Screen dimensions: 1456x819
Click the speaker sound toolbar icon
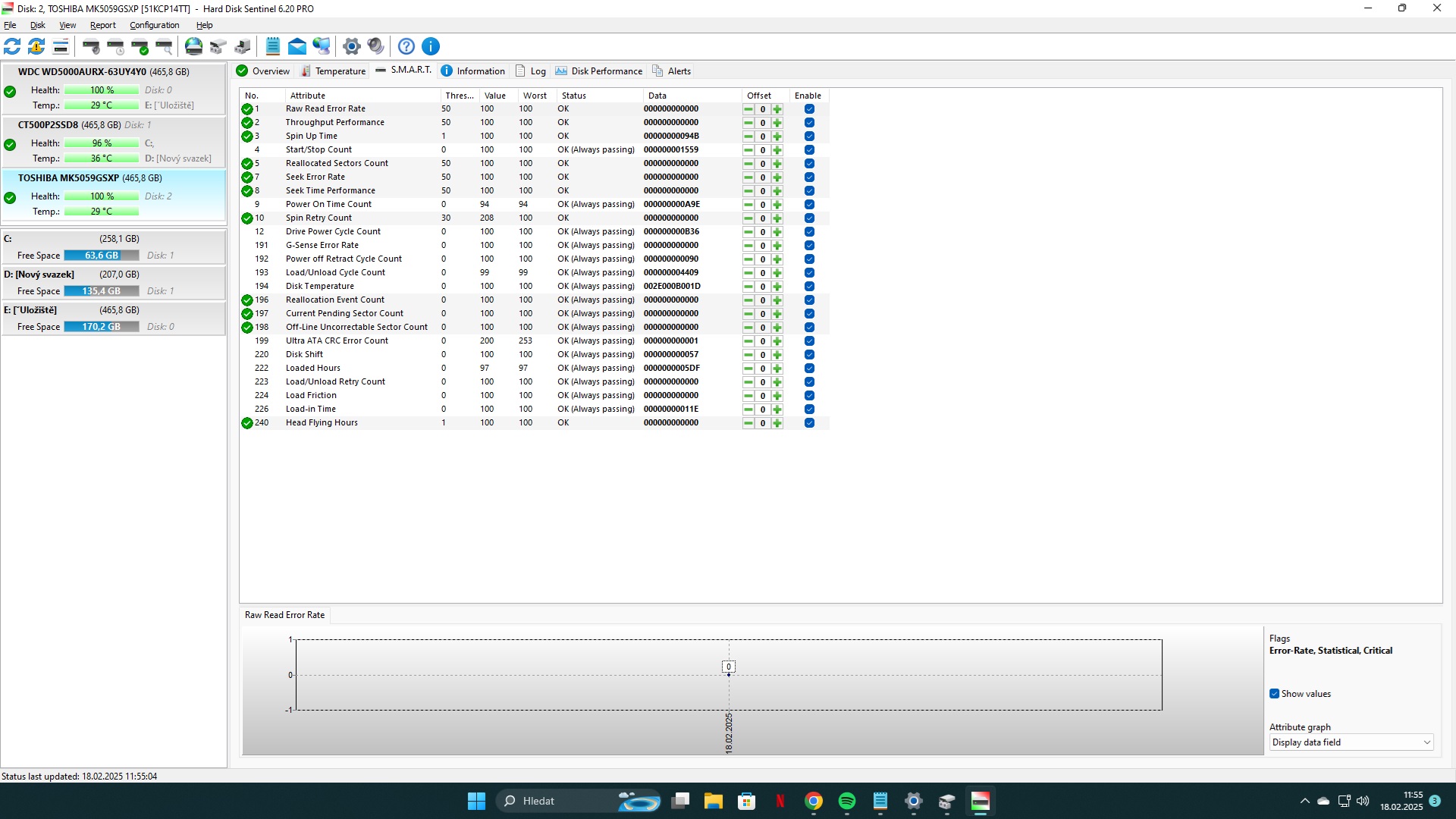(375, 46)
